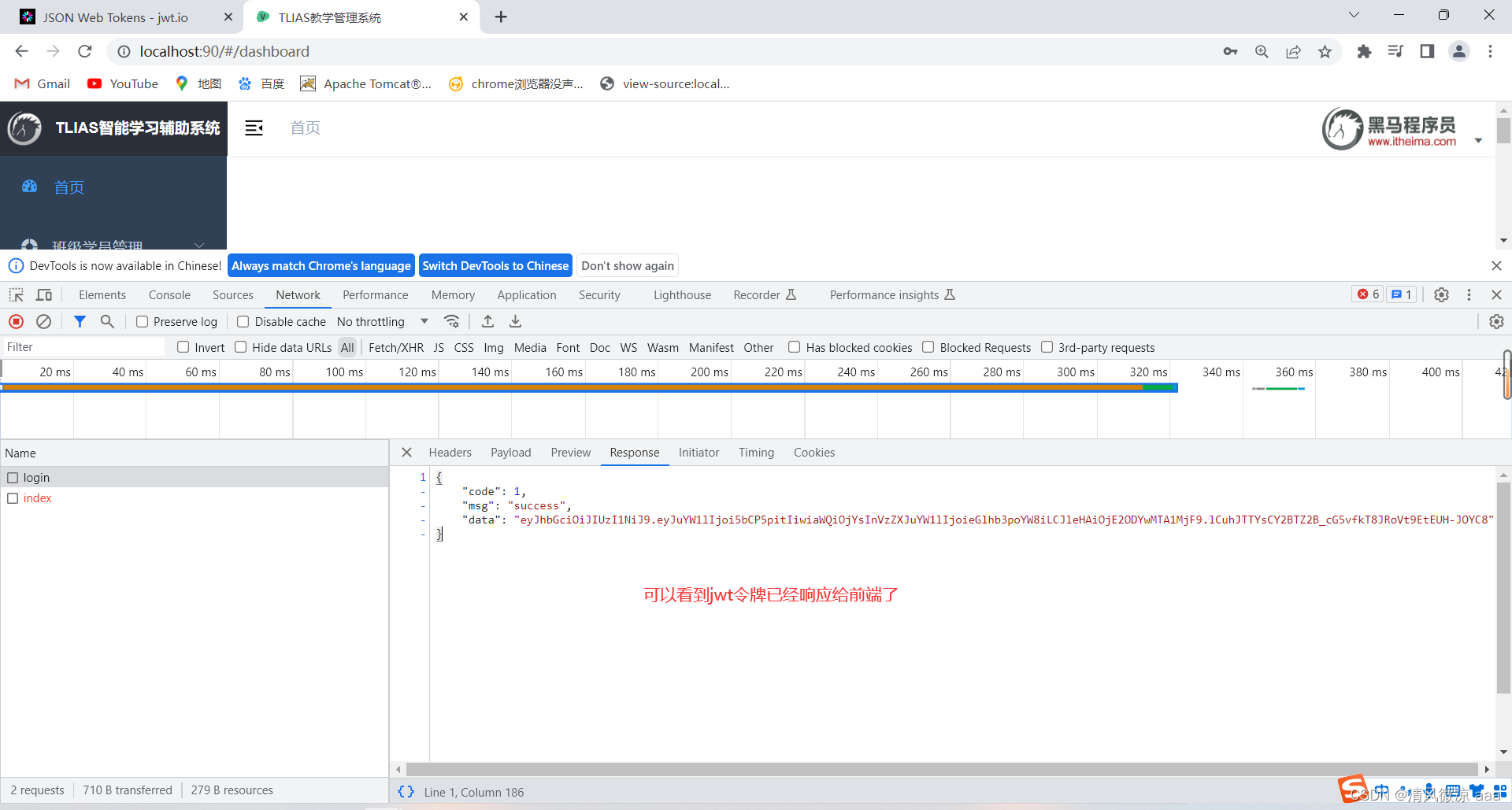The height and width of the screenshot is (810, 1512).
Task: Click the password key icon
Action: 1230,51
